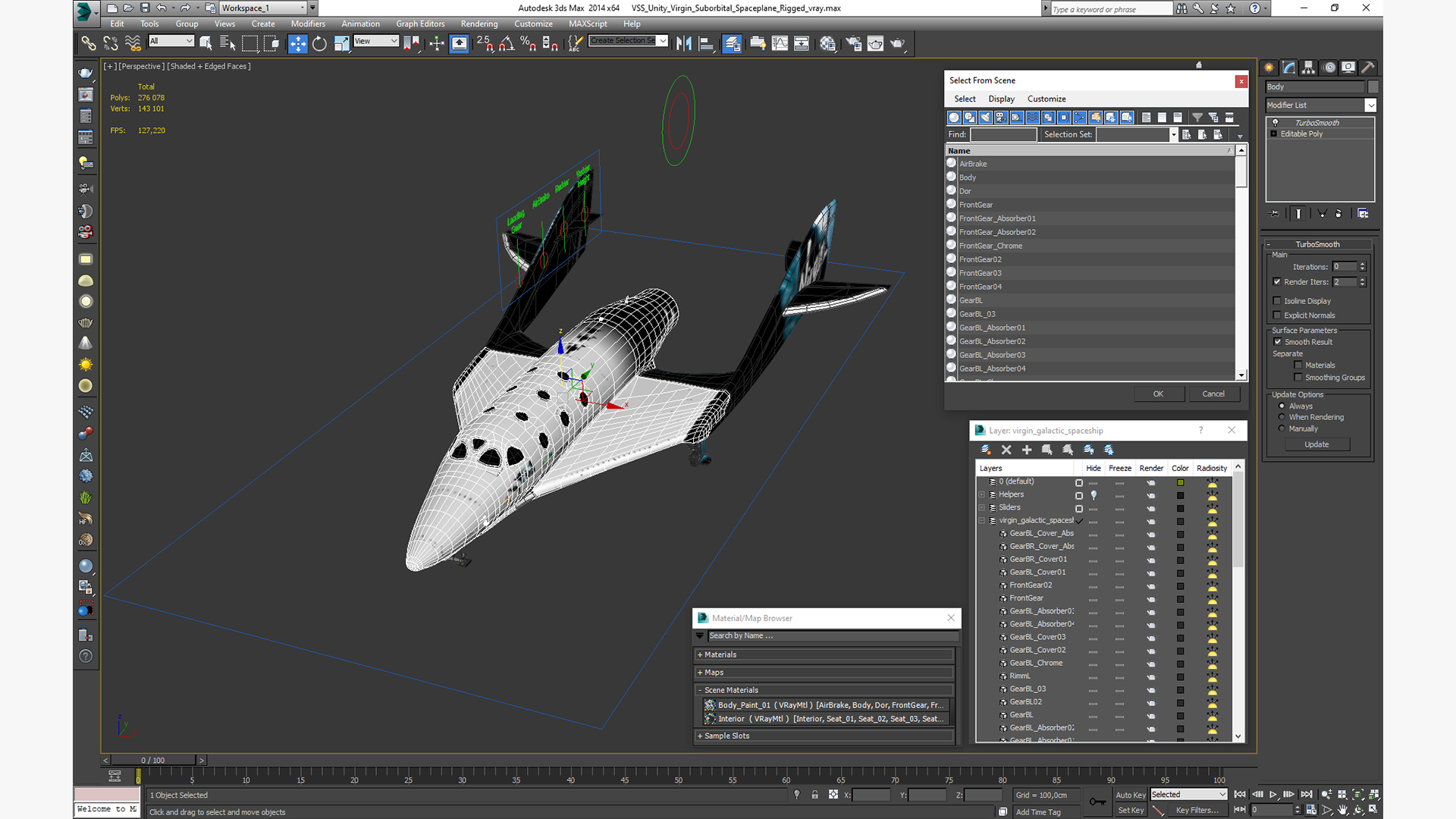Enable Separate by Materials checkbox
The image size is (1456, 819).
(x=1298, y=366)
